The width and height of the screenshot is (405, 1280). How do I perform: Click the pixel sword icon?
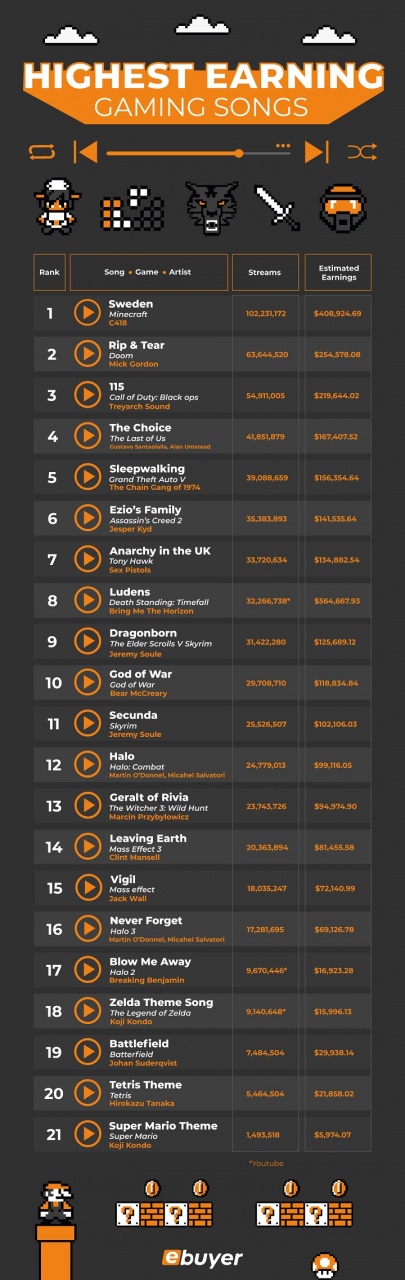pos(277,207)
